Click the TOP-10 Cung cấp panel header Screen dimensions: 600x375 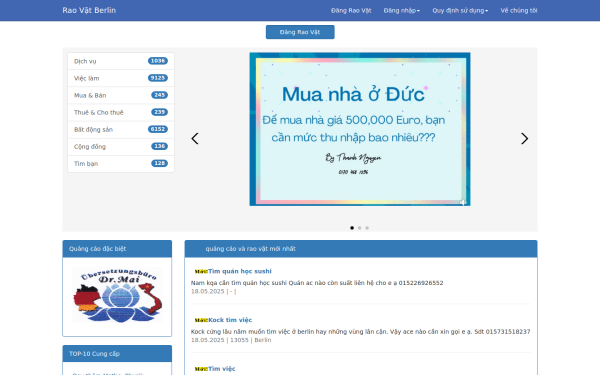click(x=117, y=354)
